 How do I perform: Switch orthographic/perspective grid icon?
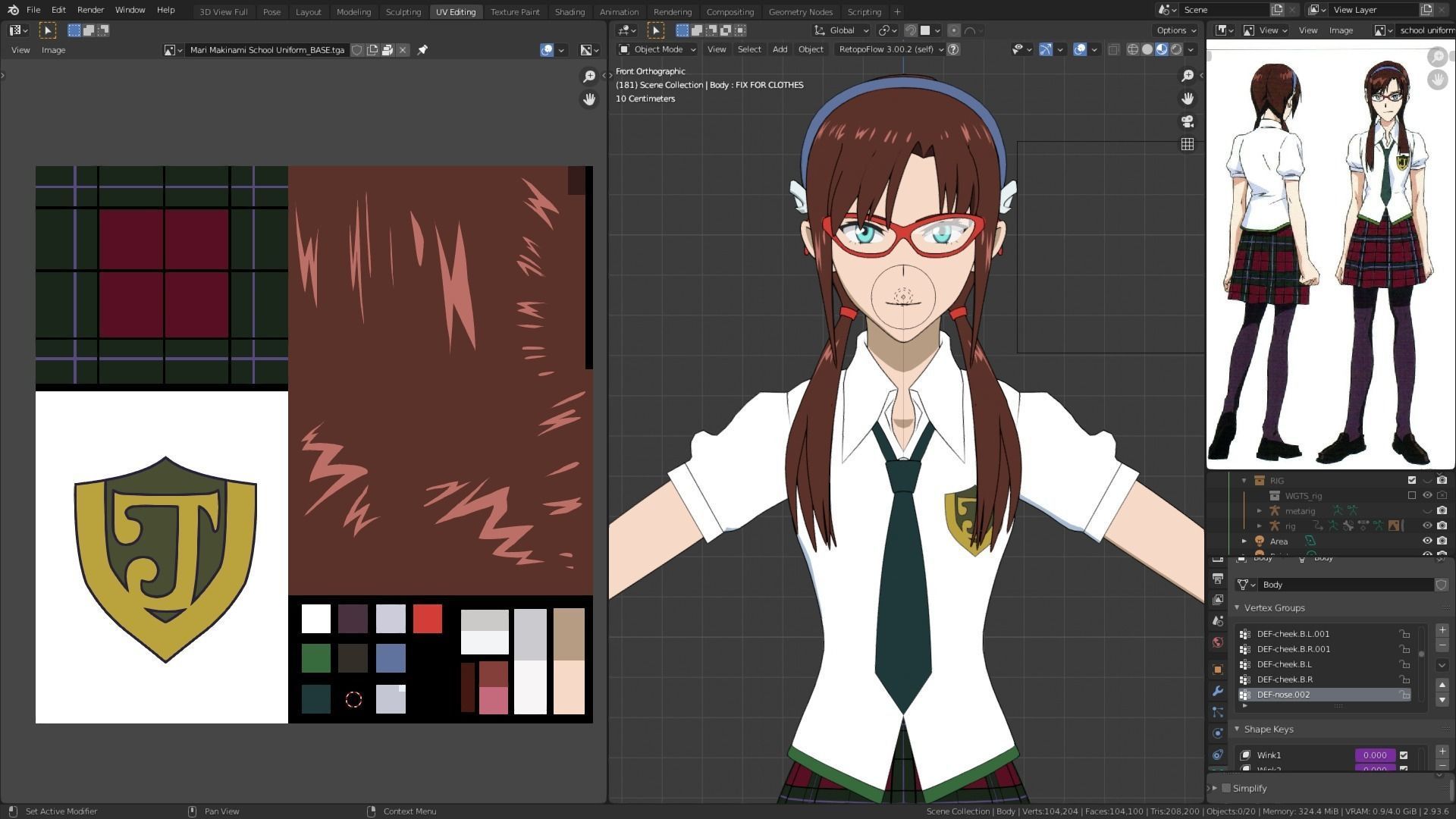pos(1188,144)
